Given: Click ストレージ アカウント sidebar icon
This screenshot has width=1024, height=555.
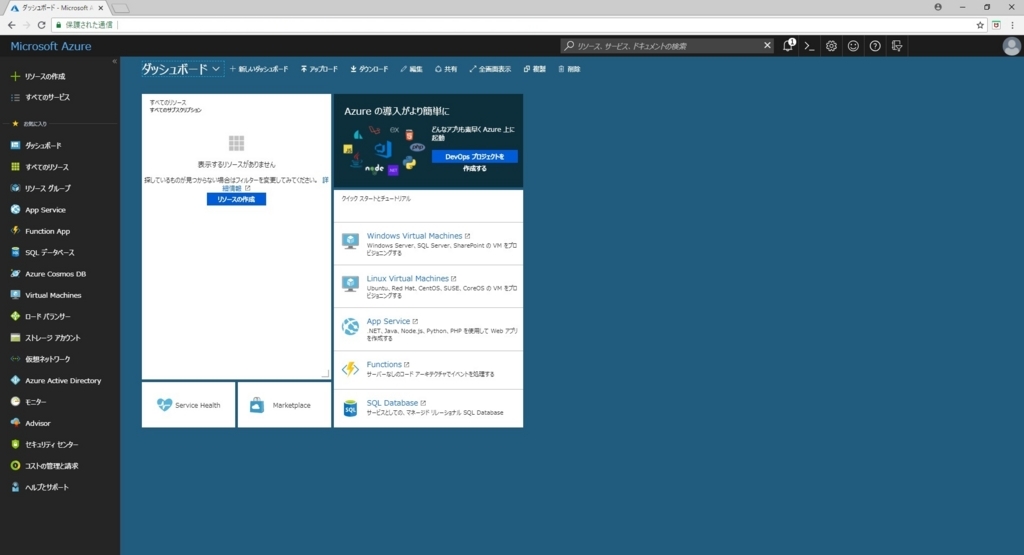Looking at the screenshot, I should tap(15, 338).
